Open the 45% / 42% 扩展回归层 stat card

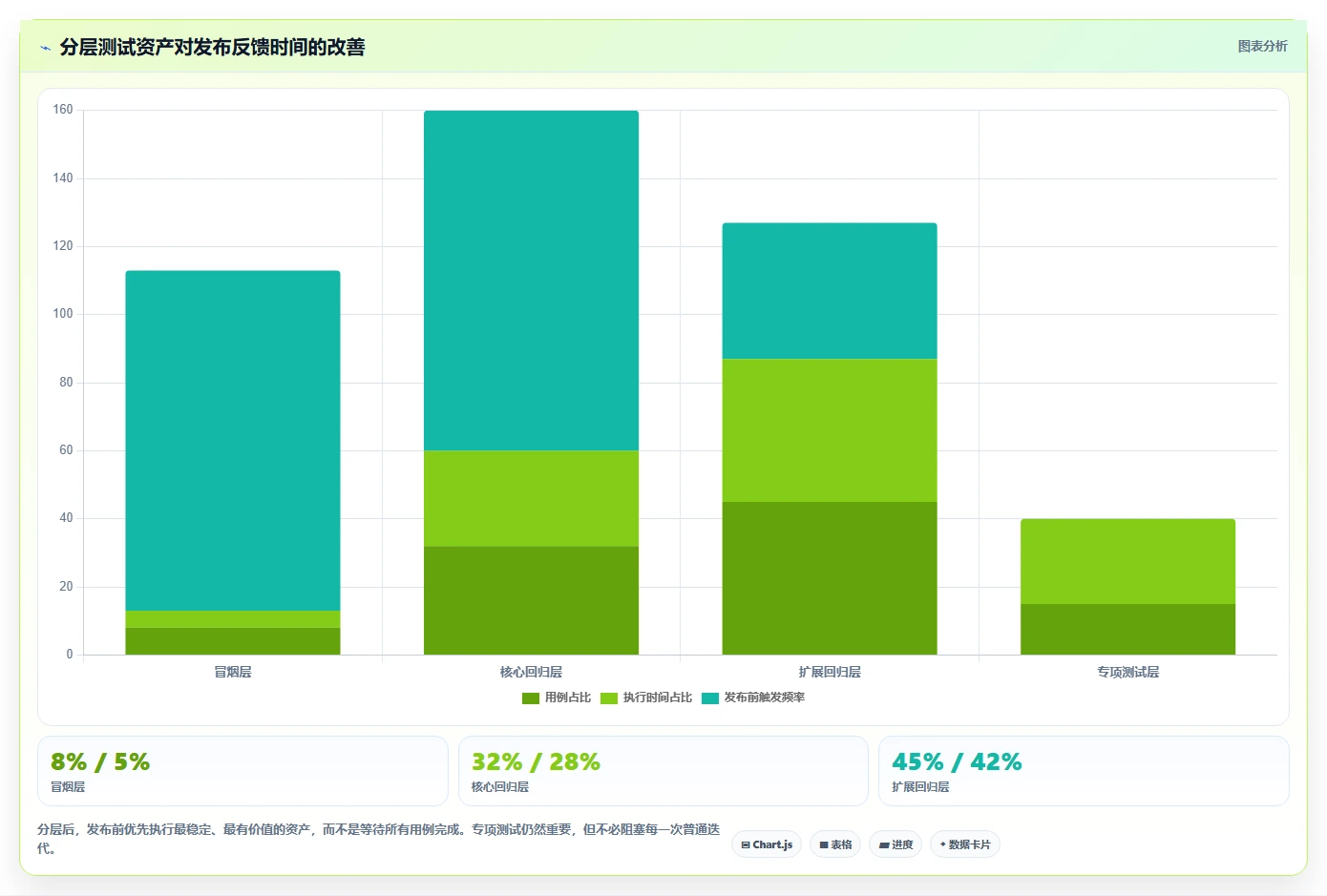pos(1084,771)
